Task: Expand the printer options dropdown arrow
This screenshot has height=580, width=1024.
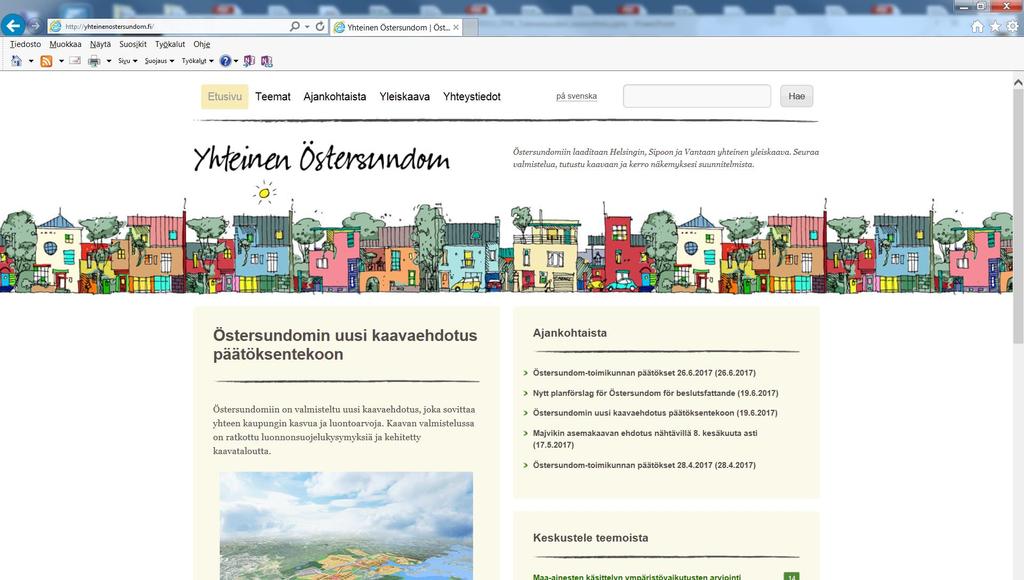Action: pos(108,61)
